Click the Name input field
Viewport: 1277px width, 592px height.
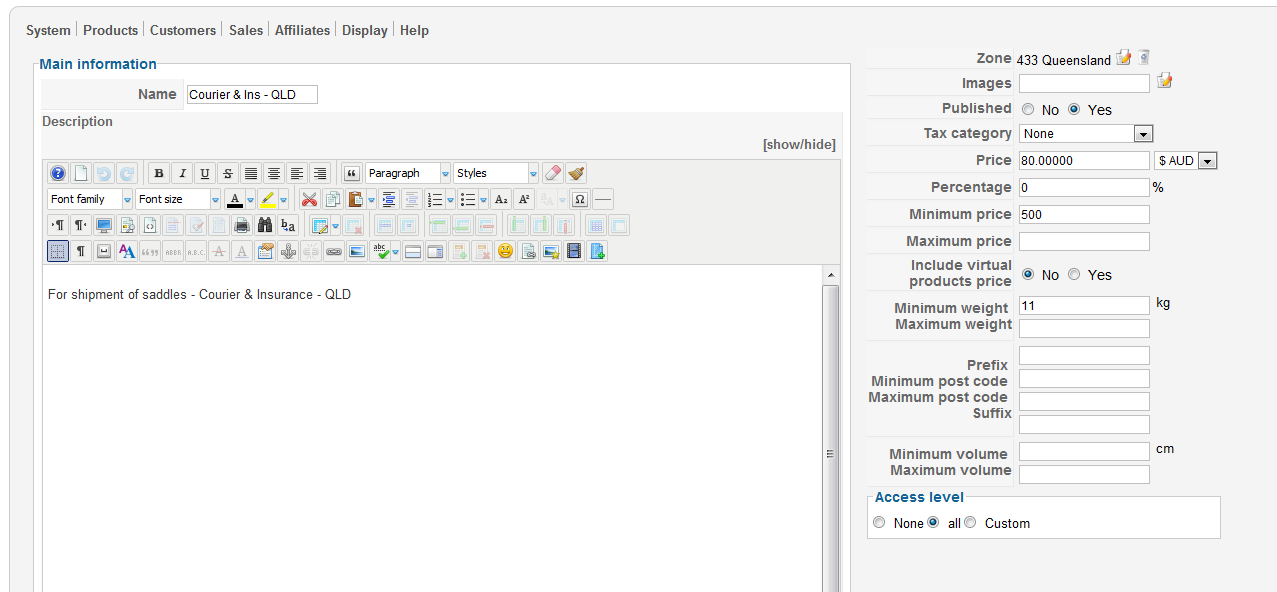click(252, 94)
